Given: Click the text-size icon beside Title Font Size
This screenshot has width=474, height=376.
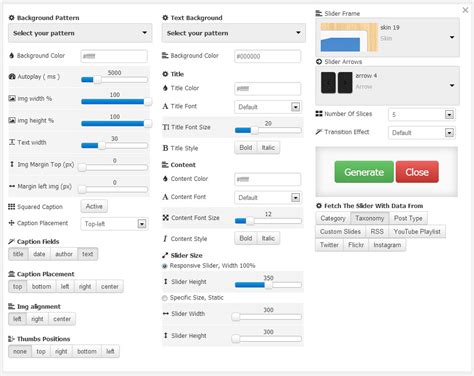Looking at the screenshot, I should (x=166, y=127).
